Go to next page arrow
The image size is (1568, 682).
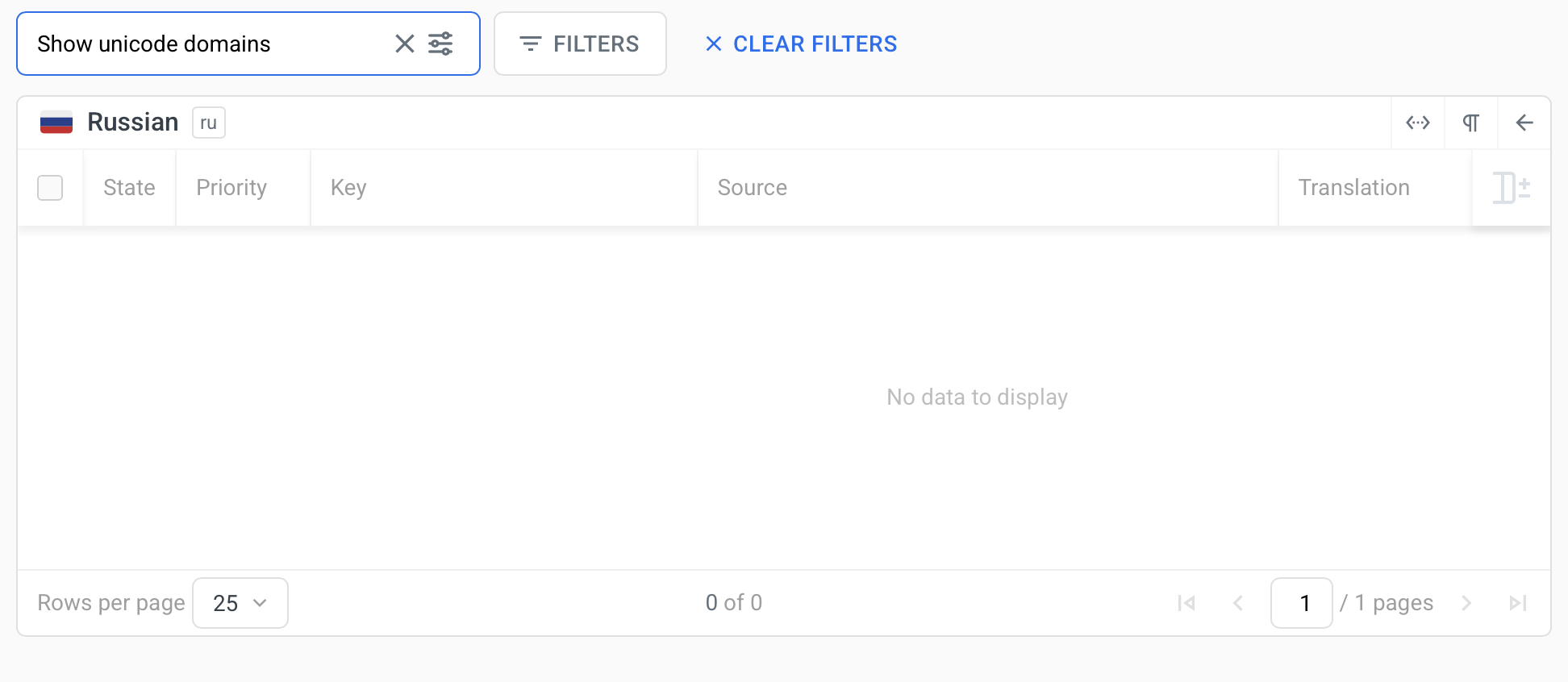click(1466, 603)
